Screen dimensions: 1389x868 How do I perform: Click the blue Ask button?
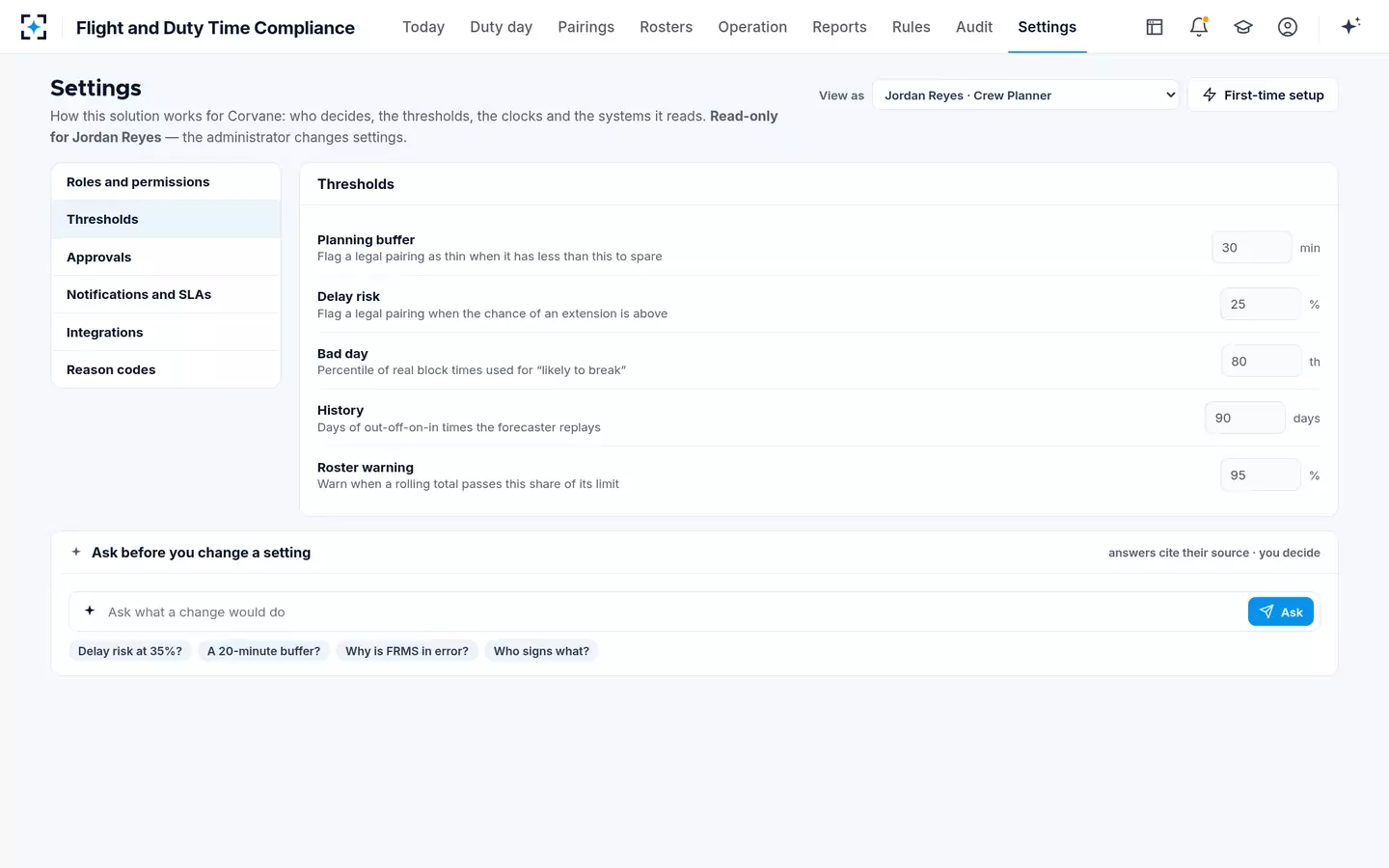[1281, 612]
